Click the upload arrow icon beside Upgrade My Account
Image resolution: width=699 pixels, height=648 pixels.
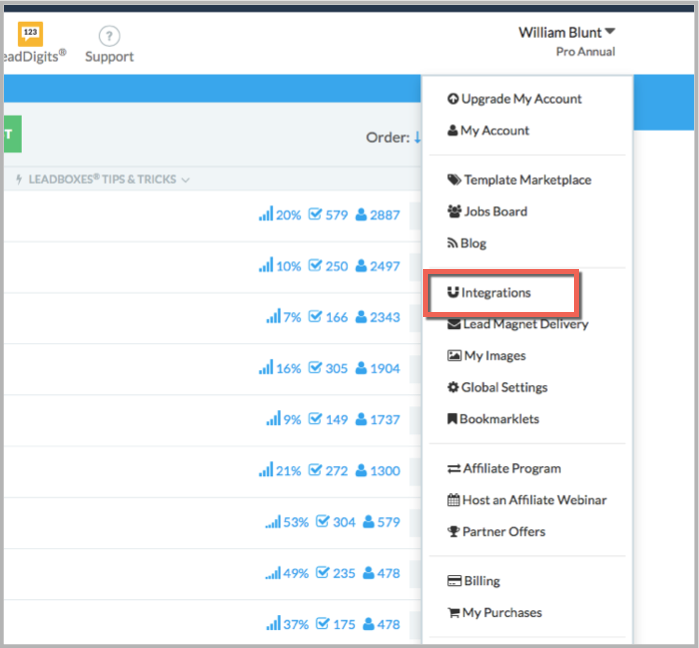tap(453, 99)
